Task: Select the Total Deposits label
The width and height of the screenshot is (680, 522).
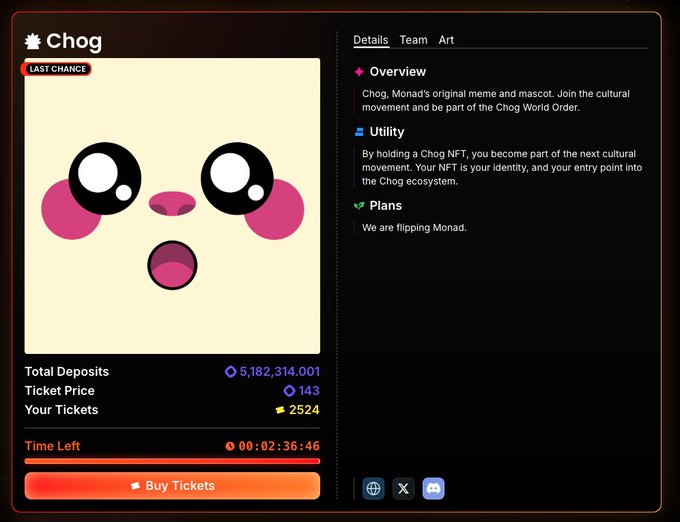Action: click(x=67, y=372)
